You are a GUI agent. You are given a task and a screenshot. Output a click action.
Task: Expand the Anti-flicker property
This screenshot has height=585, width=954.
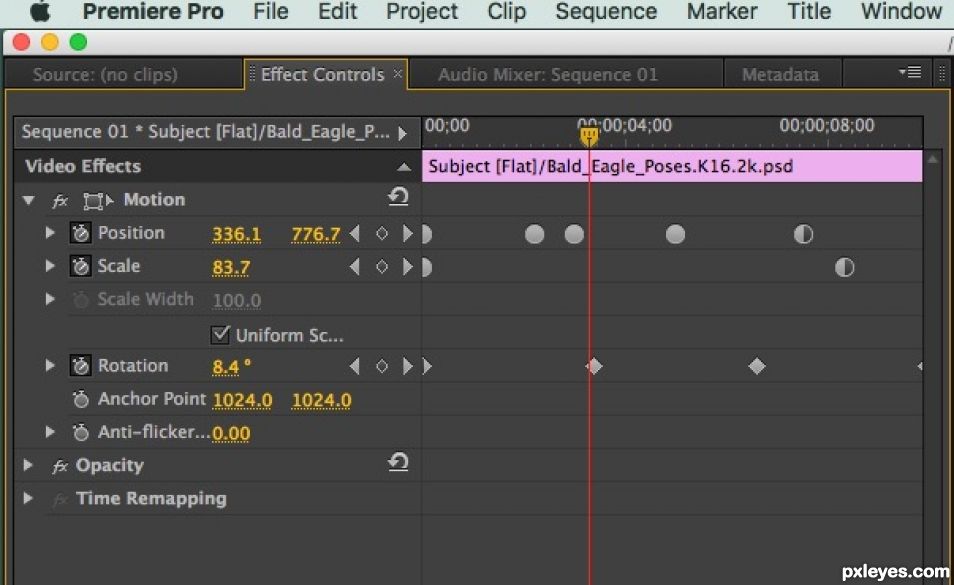(50, 432)
